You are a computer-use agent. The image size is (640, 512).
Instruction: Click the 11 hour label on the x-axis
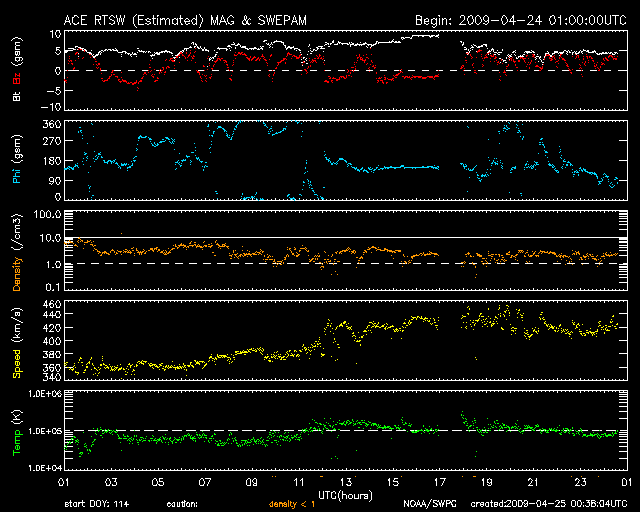[x=299, y=483]
